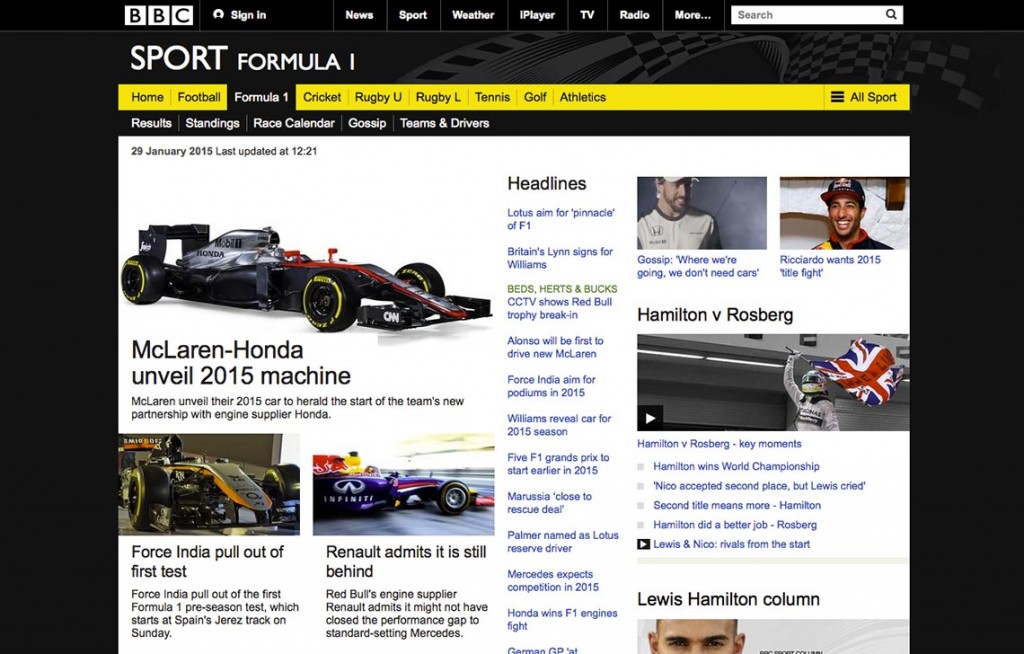Open Ricciardo wants 2015 'title fight'
Image resolution: width=1024 pixels, height=654 pixels.
point(830,266)
